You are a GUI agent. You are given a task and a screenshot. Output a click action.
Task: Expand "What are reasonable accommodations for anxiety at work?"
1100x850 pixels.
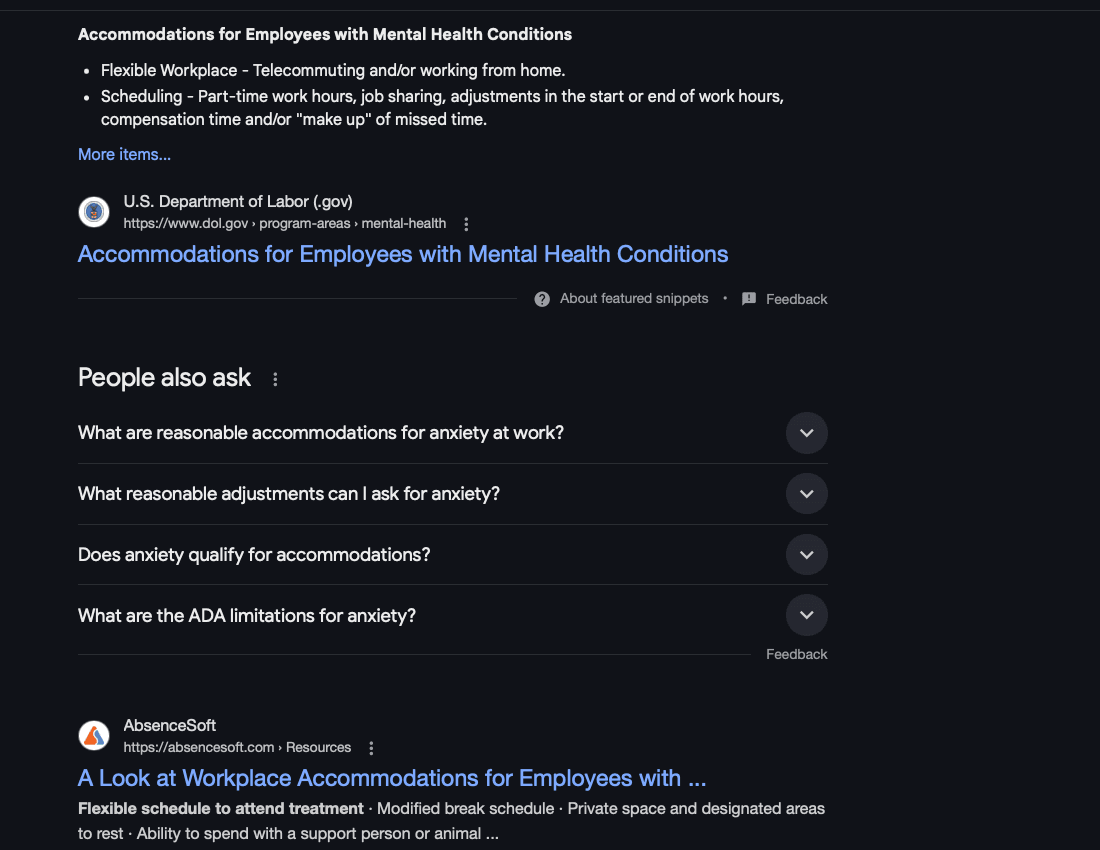[x=806, y=433]
